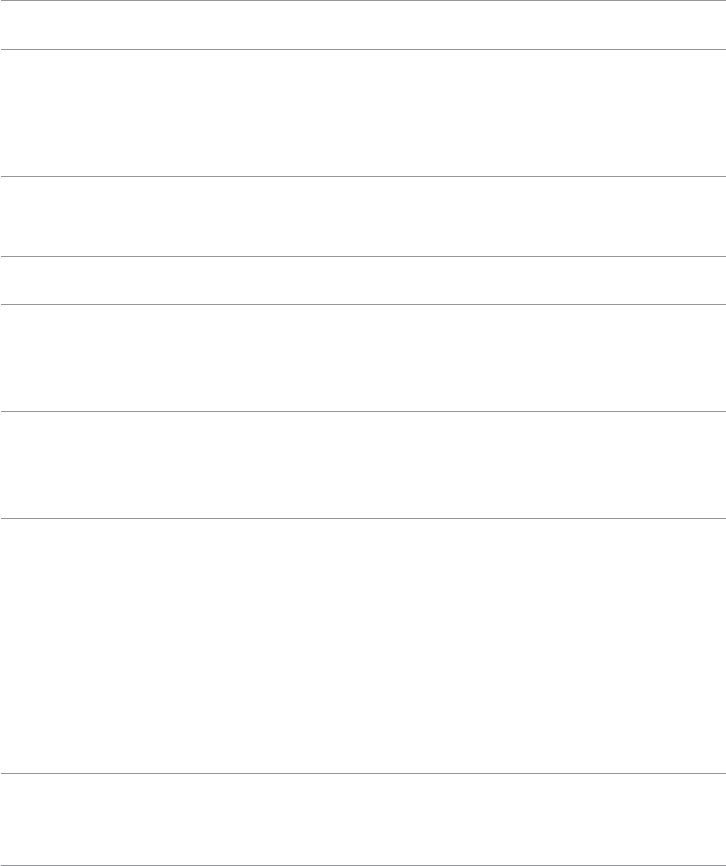Select the fifth horizontal divider line

click(x=363, y=304)
